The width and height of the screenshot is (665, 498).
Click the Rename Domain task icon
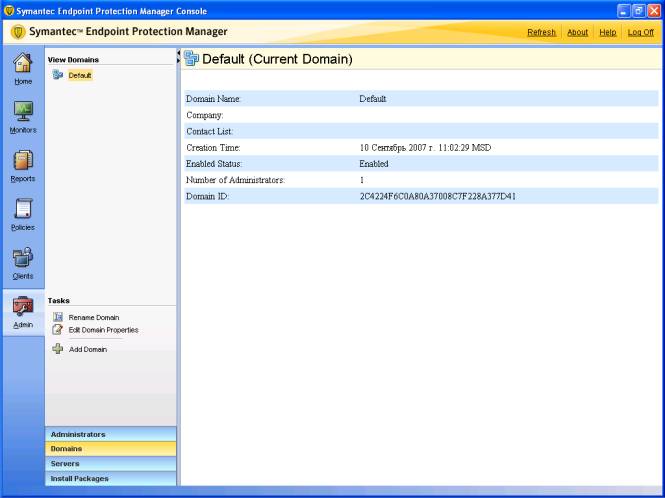coord(58,317)
